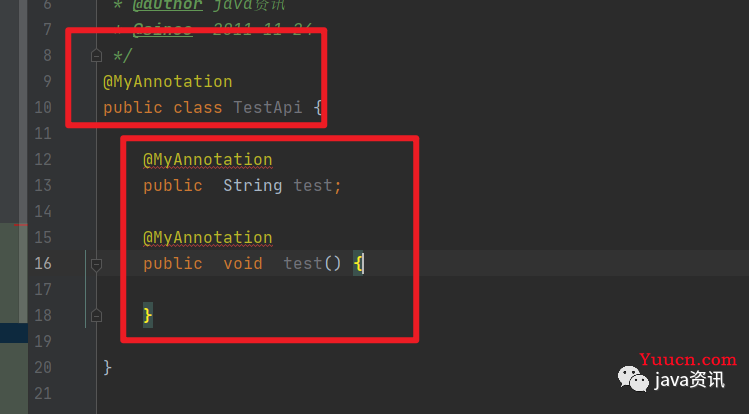
Task: Click the WeChat logo icon in watermark
Action: click(x=633, y=379)
